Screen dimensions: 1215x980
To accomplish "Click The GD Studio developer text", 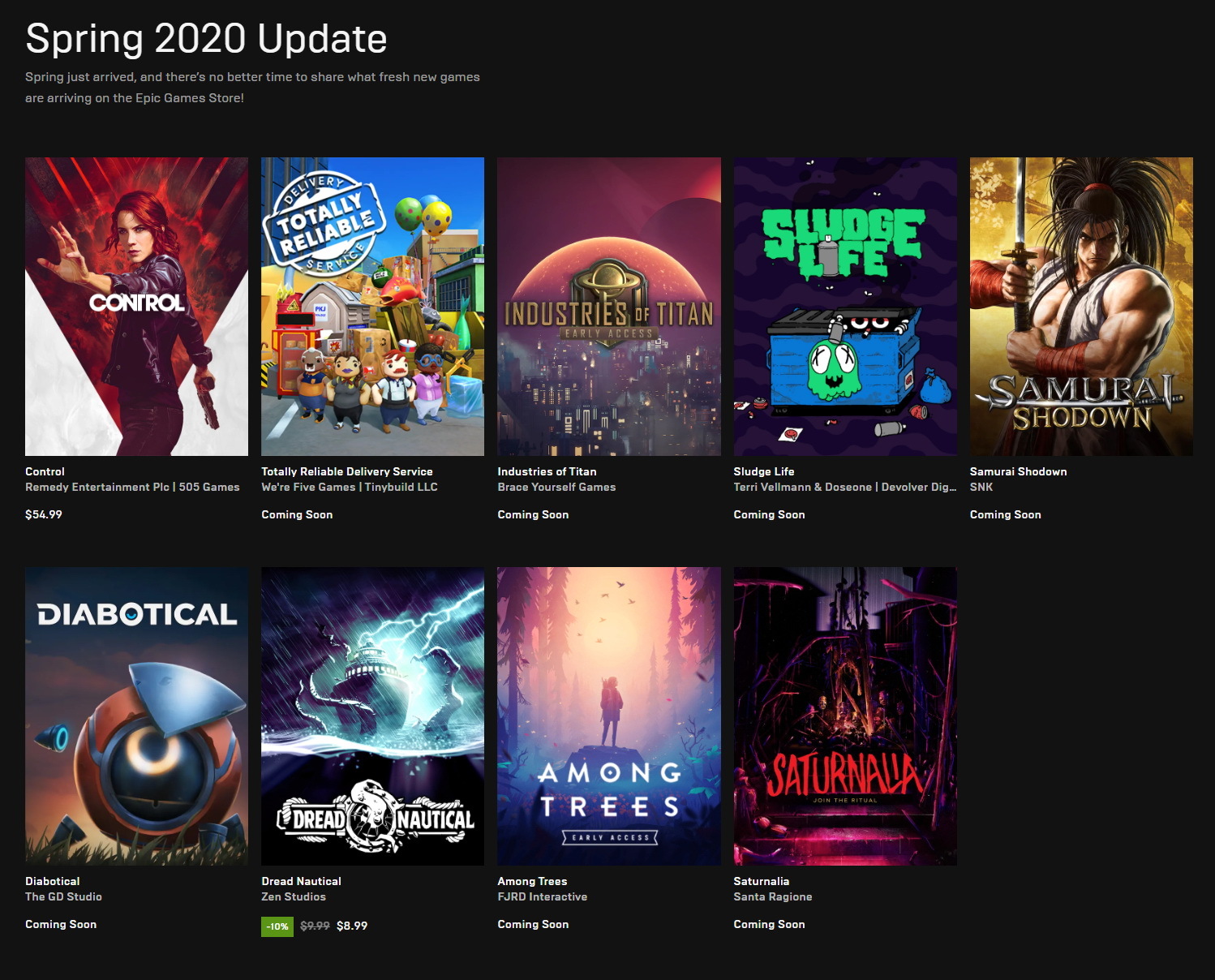I will click(63, 896).
